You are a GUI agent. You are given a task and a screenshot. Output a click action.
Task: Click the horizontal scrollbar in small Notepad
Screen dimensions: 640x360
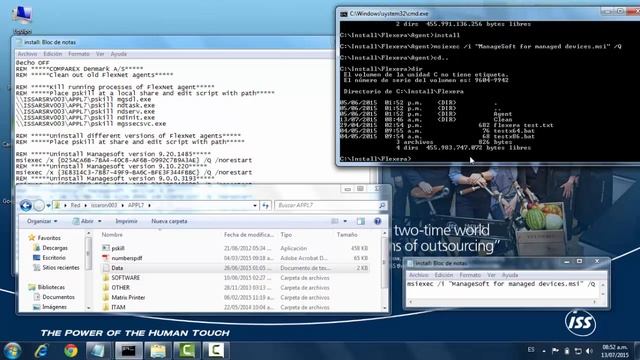[x=502, y=302]
